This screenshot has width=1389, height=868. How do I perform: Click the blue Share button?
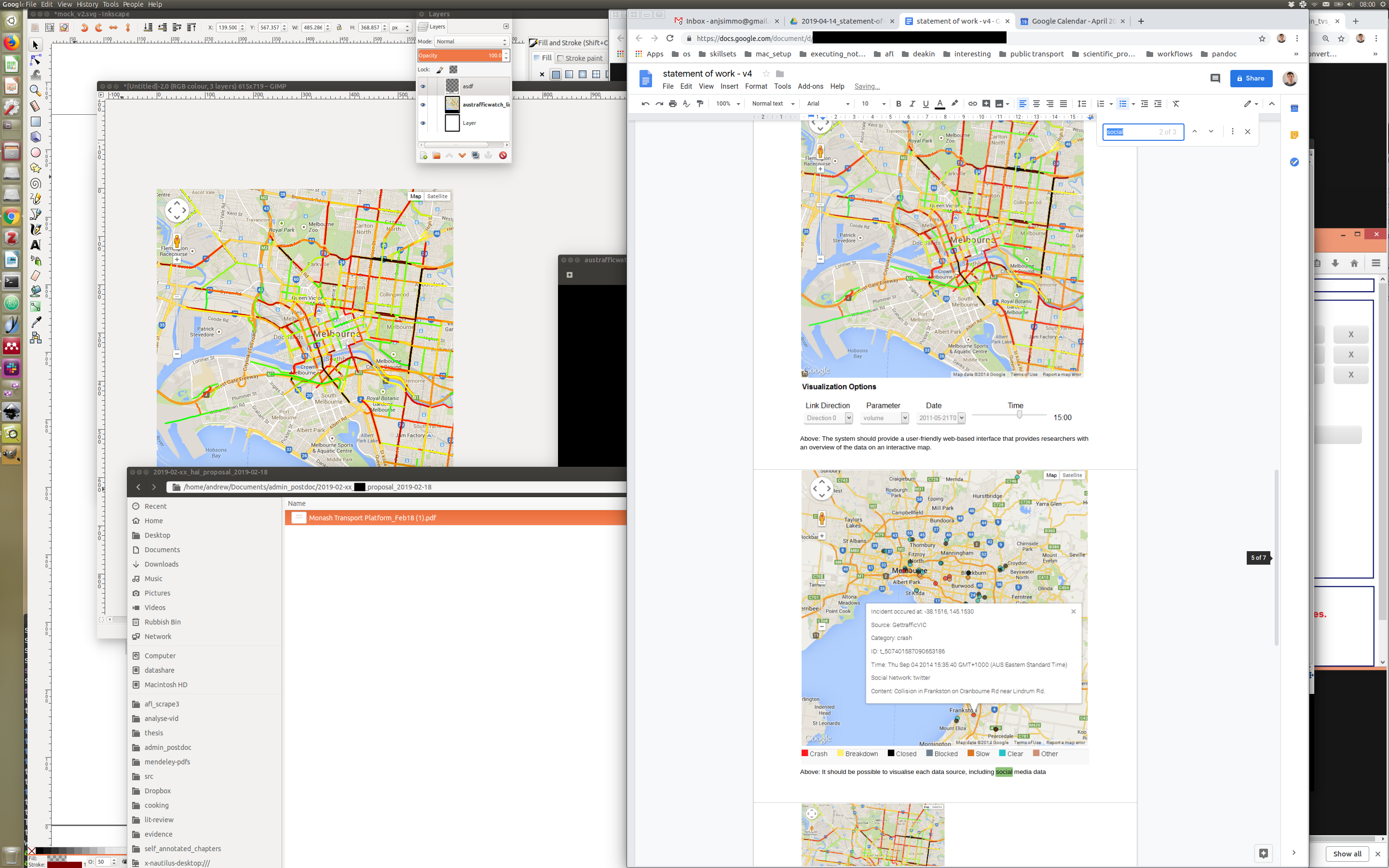pyautogui.click(x=1251, y=79)
